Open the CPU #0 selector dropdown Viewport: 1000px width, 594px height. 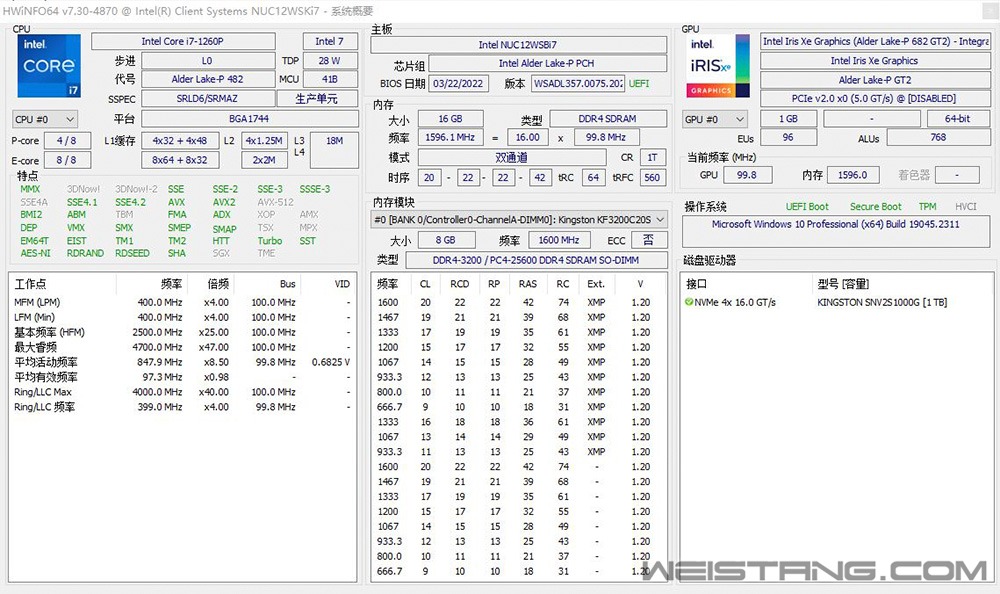(x=44, y=119)
